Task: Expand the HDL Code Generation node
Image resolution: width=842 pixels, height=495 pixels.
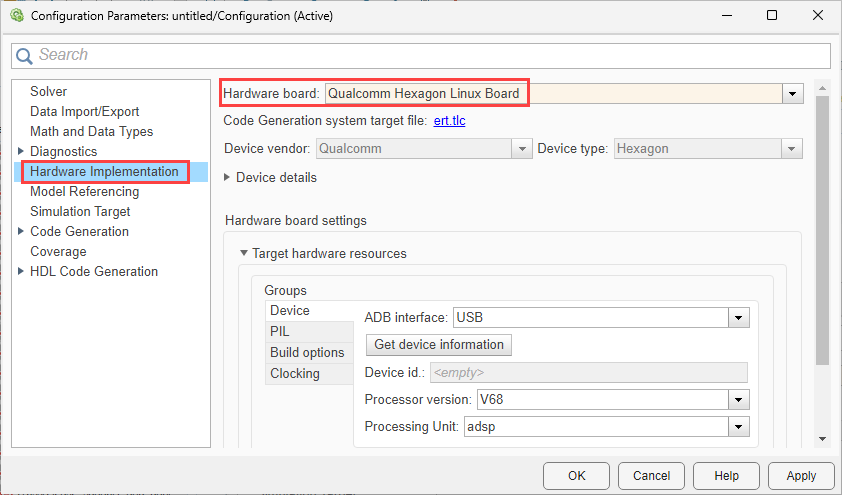Action: [22, 272]
